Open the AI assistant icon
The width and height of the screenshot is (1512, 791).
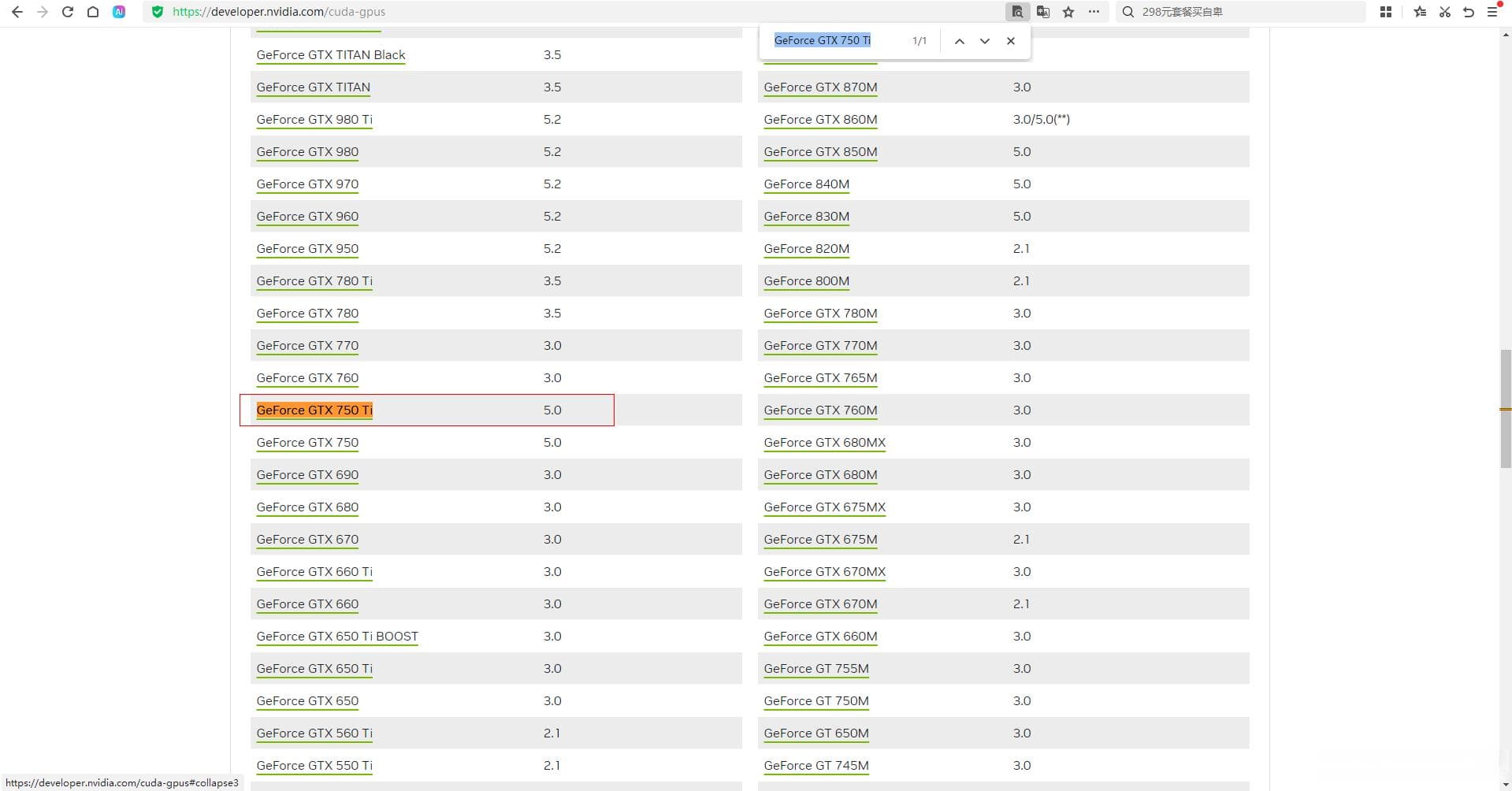pos(119,12)
